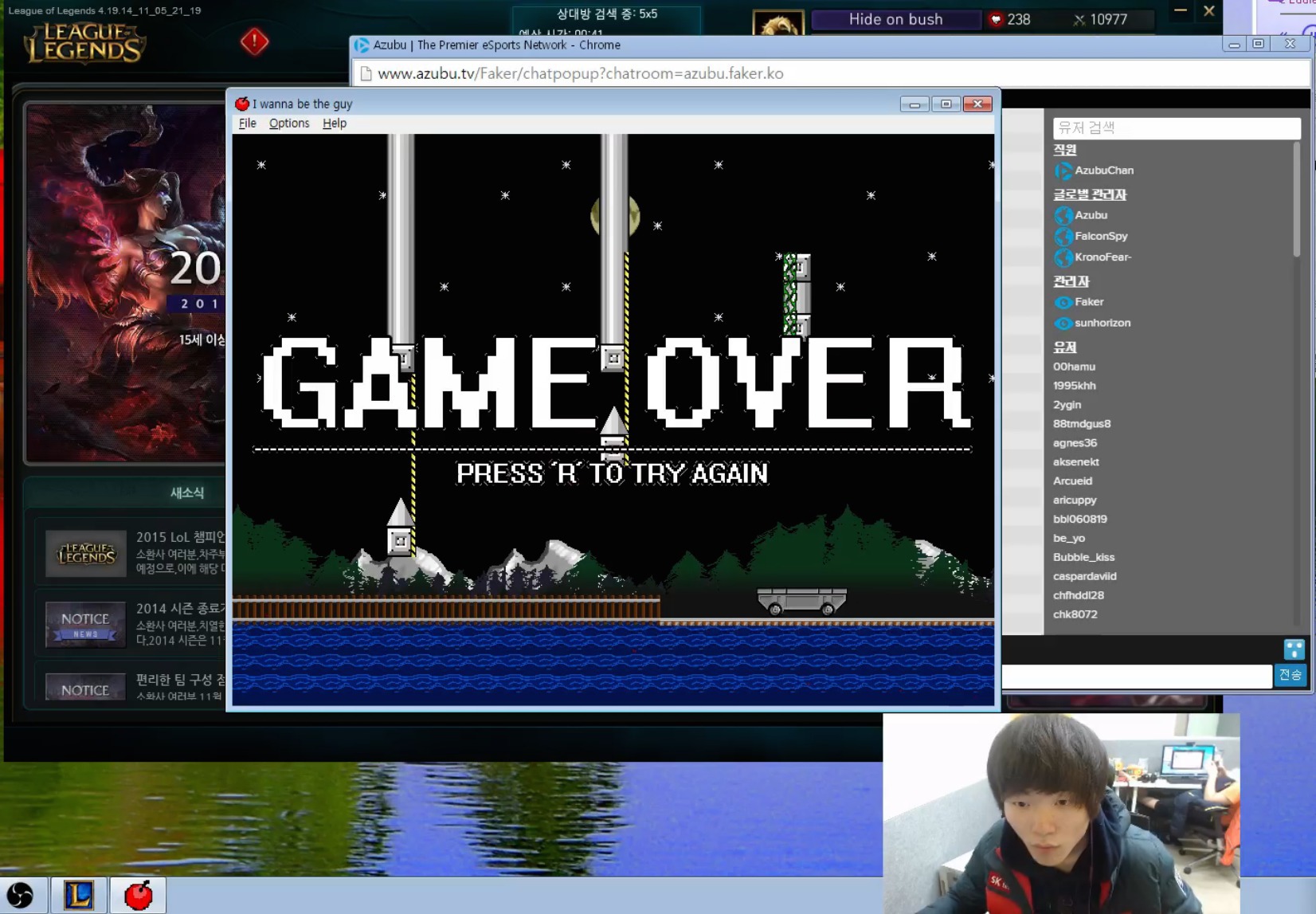1316x914 pixels.
Task: Minimize the I wanna be the guy window
Action: click(915, 104)
